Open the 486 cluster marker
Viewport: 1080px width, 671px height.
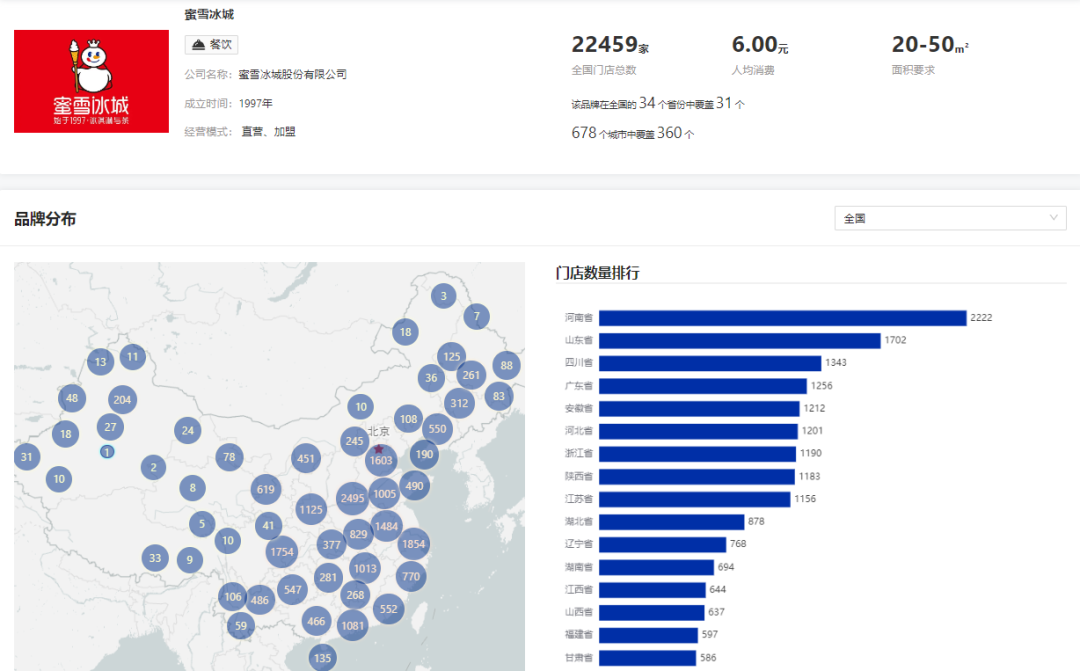pos(260,600)
